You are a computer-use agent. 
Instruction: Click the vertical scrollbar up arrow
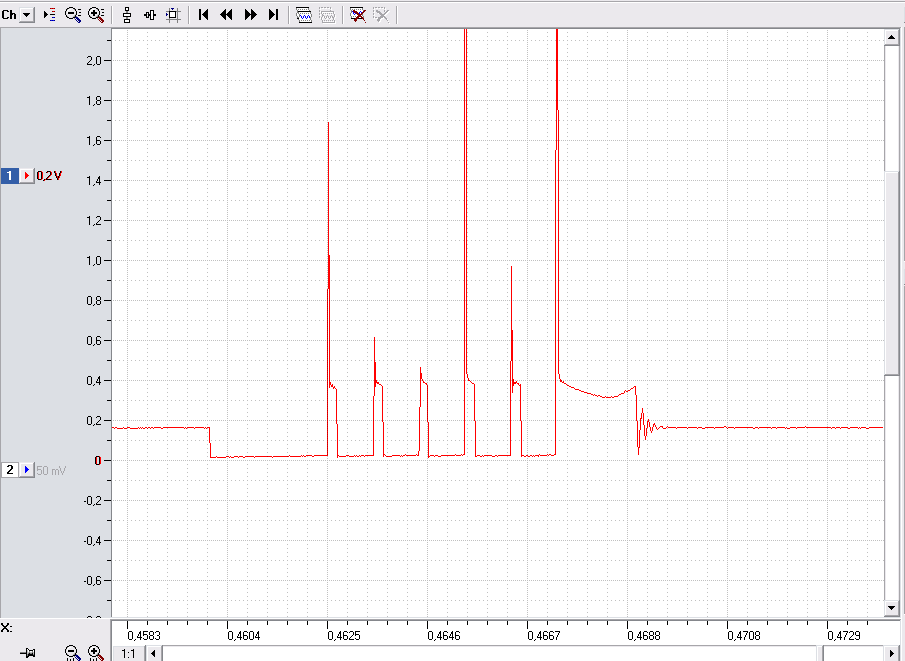[891, 38]
